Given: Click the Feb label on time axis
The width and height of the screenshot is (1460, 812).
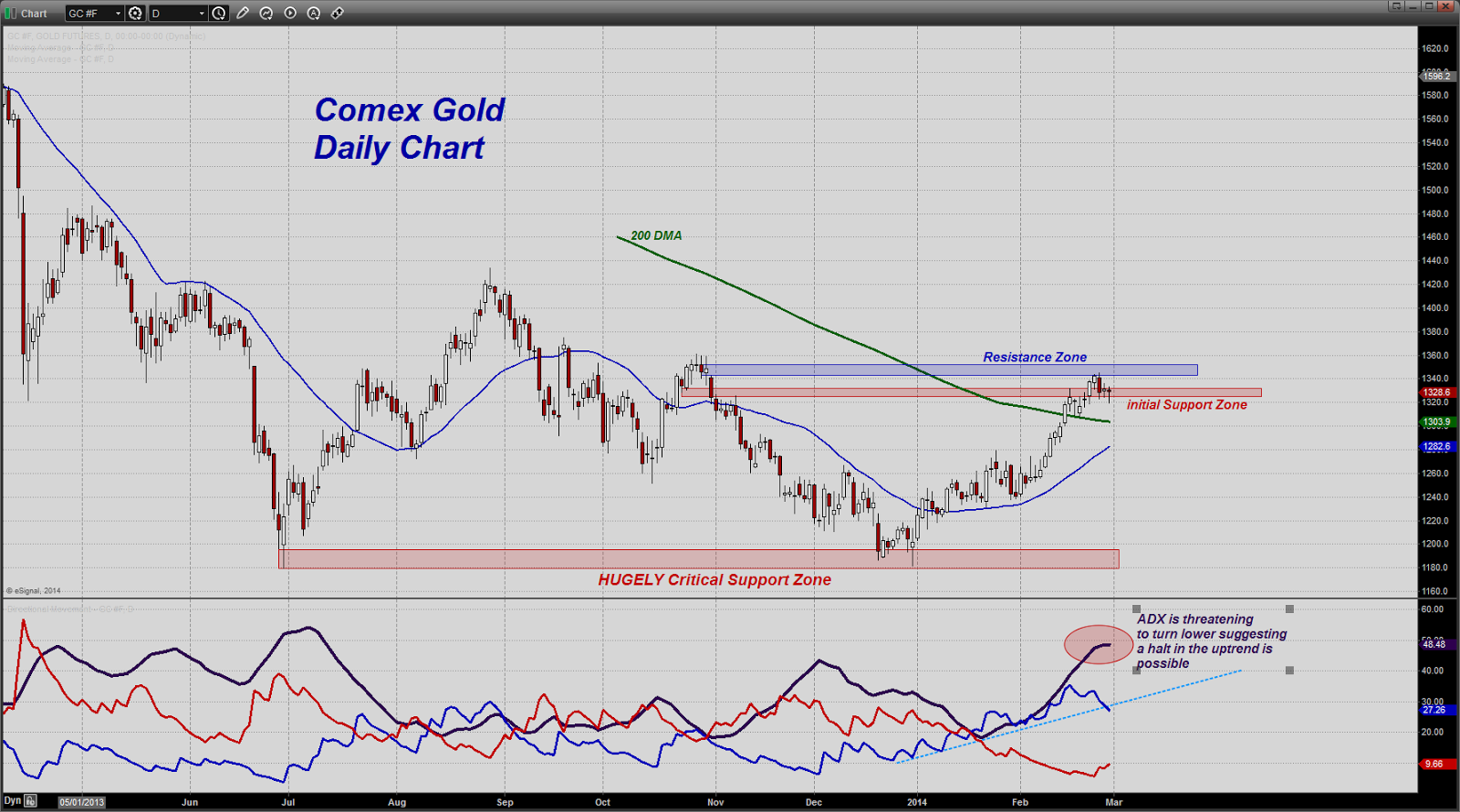Looking at the screenshot, I should click(x=1020, y=803).
